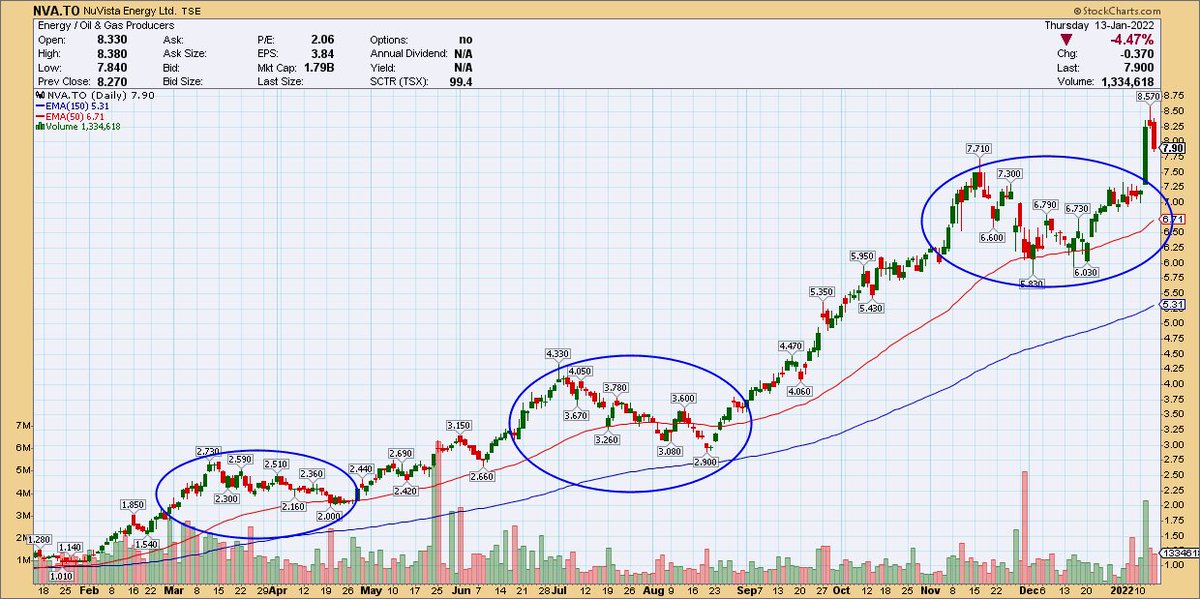This screenshot has height=599, width=1200.
Task: Click the 2.000 April low annotation
Action: [x=329, y=514]
